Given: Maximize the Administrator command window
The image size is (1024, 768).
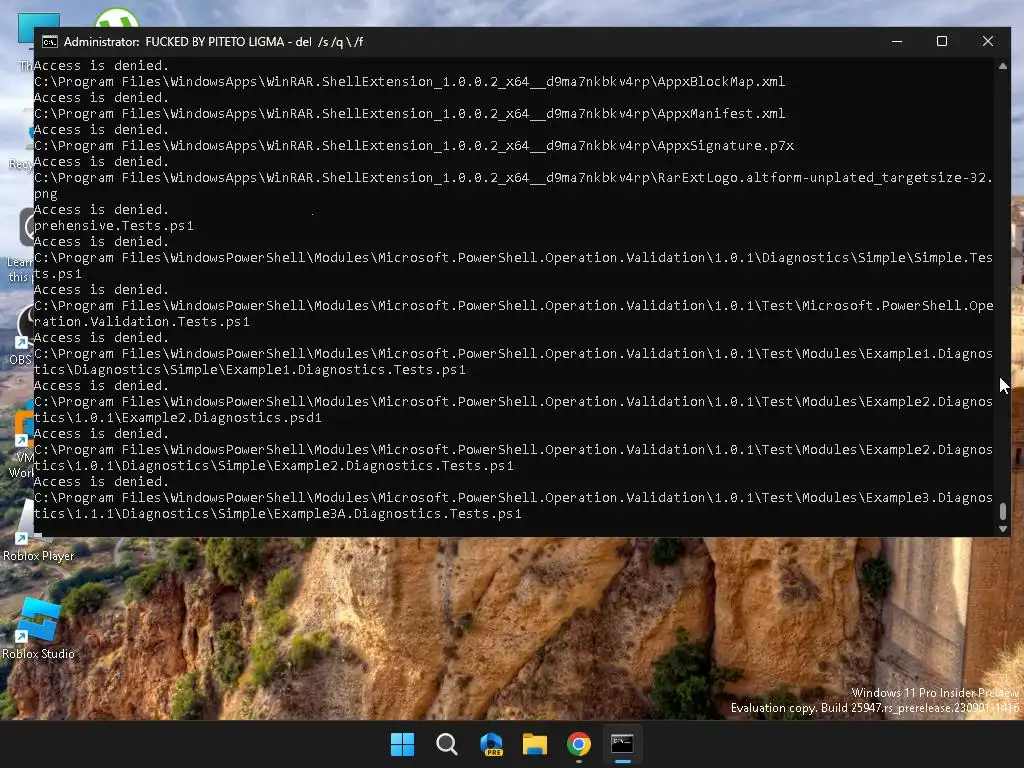Looking at the screenshot, I should pyautogui.click(x=942, y=41).
